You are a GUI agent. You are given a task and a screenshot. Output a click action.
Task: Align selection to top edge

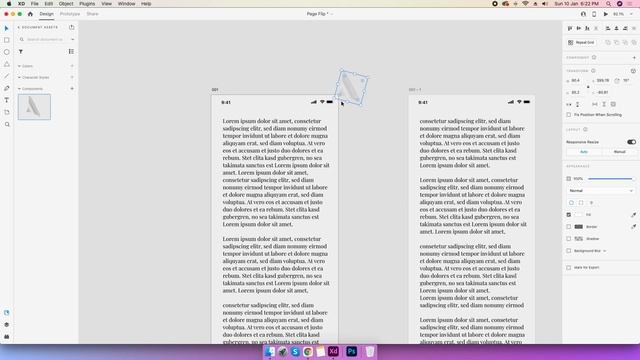pos(570,29)
